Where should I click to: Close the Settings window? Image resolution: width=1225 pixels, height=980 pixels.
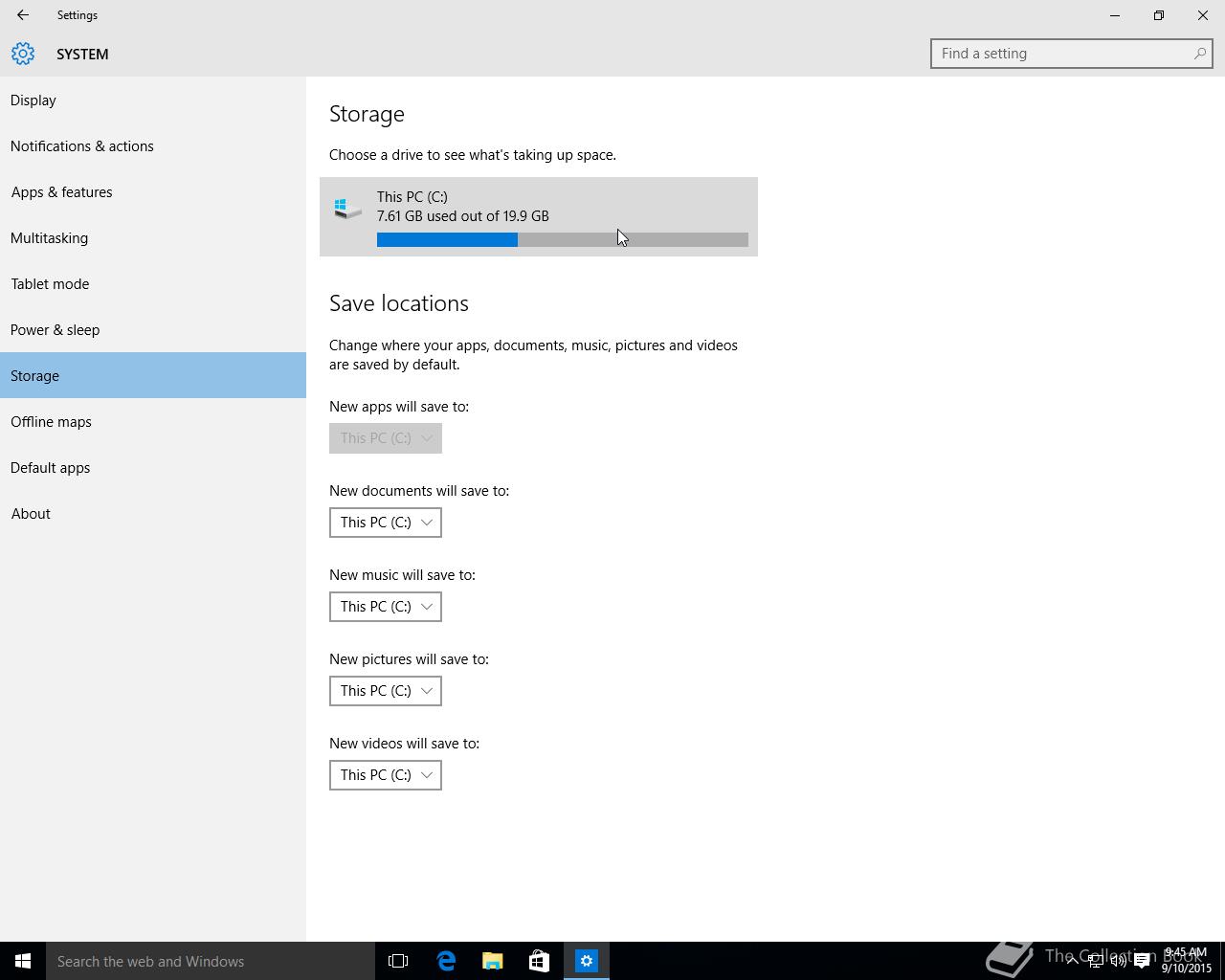(1203, 15)
